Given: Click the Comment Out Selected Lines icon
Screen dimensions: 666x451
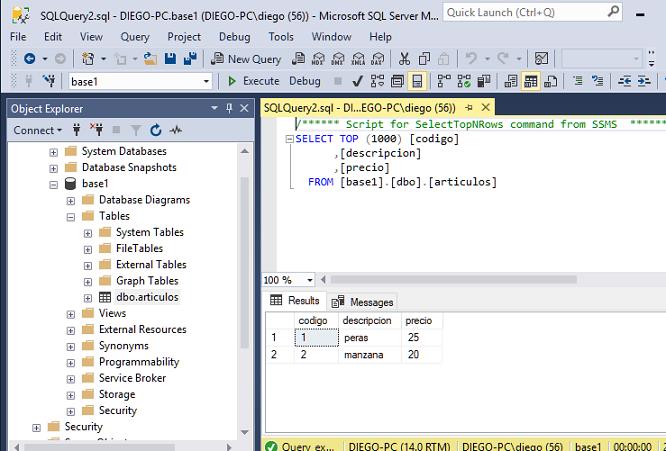Looking at the screenshot, I should pos(578,81).
